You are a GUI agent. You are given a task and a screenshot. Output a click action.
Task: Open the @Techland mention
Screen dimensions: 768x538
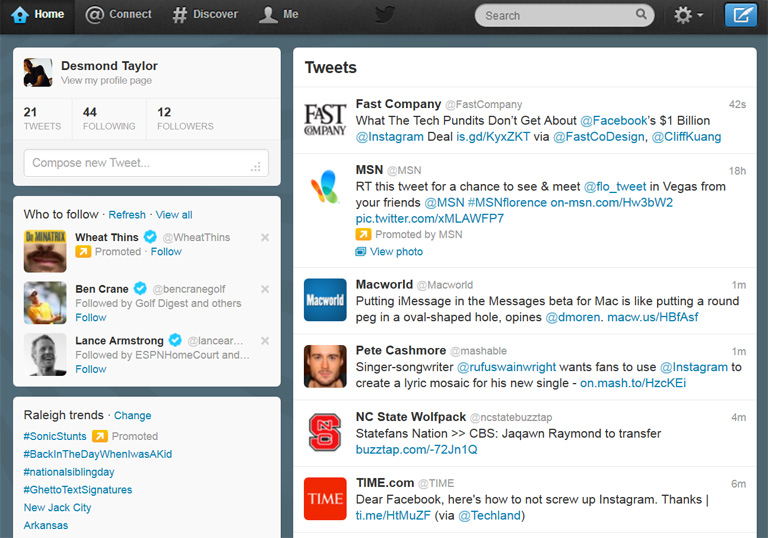tap(489, 515)
